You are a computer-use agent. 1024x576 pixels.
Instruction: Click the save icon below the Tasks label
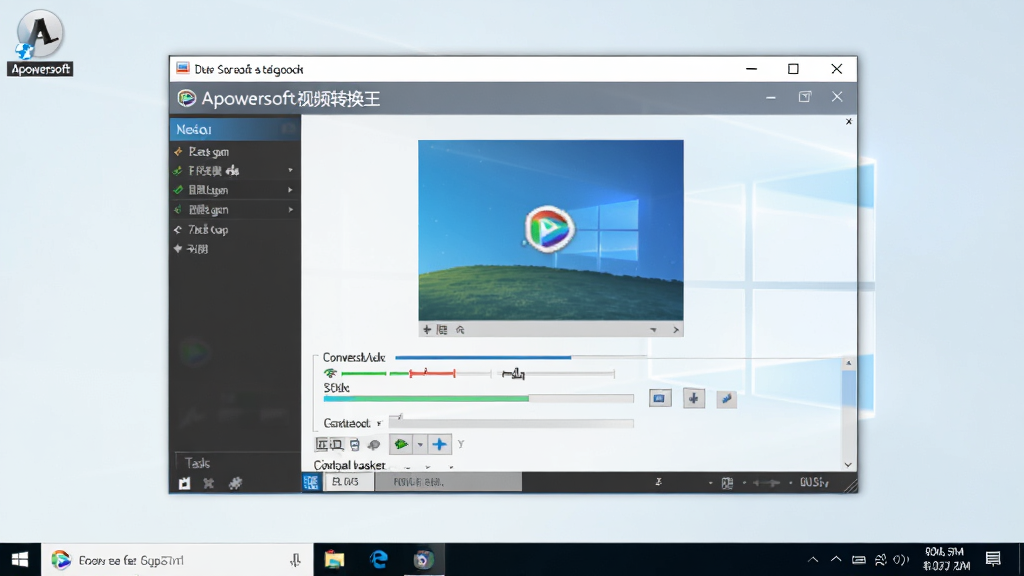[x=185, y=483]
